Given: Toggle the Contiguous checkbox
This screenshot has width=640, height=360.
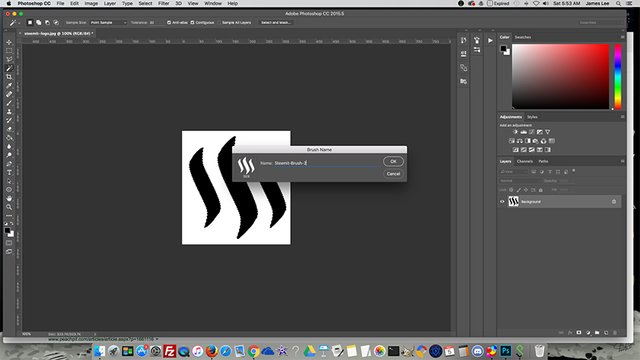Looking at the screenshot, I should (x=192, y=22).
